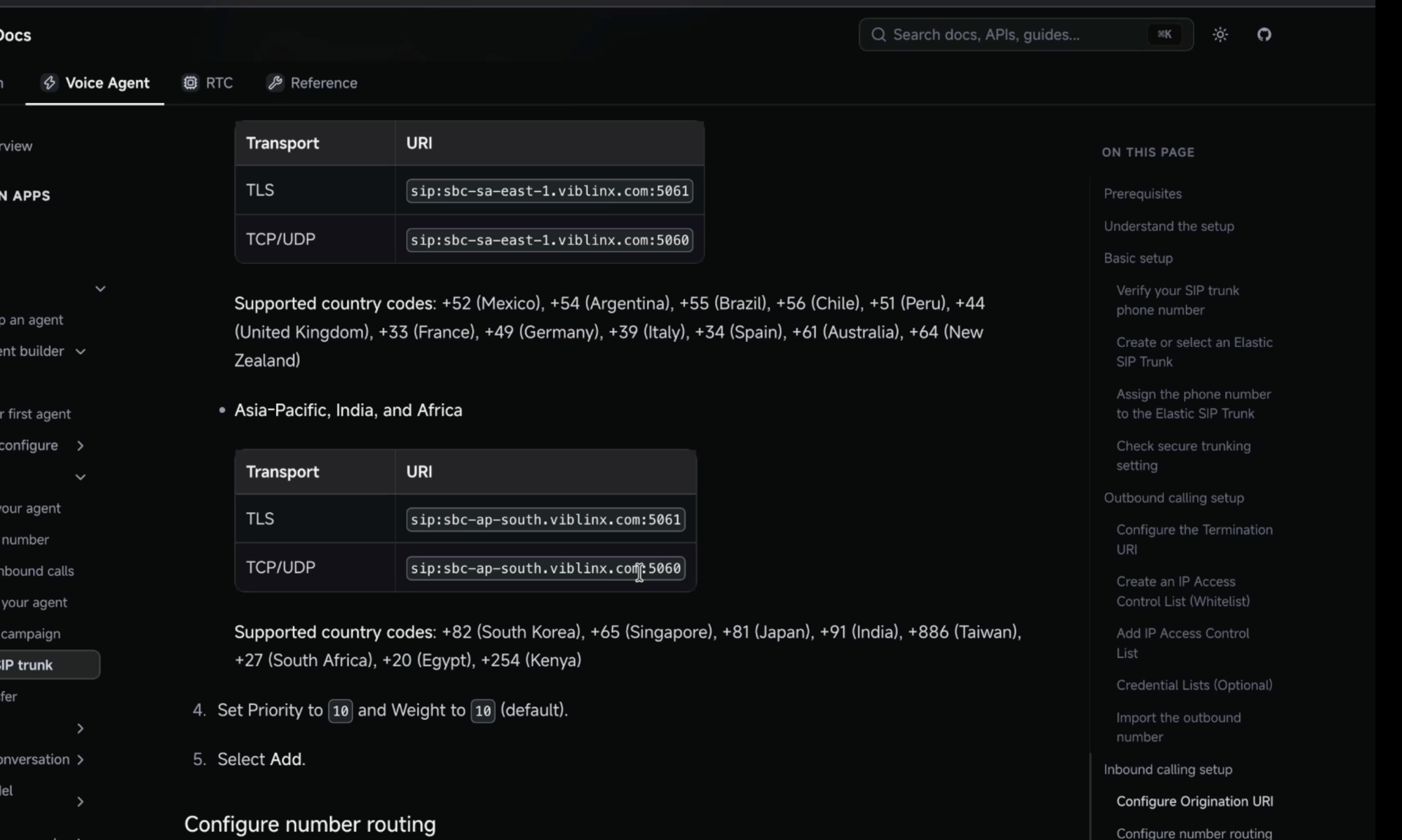The width and height of the screenshot is (1402, 840).
Task: Jump to Prerequisites section
Action: pyautogui.click(x=1143, y=193)
